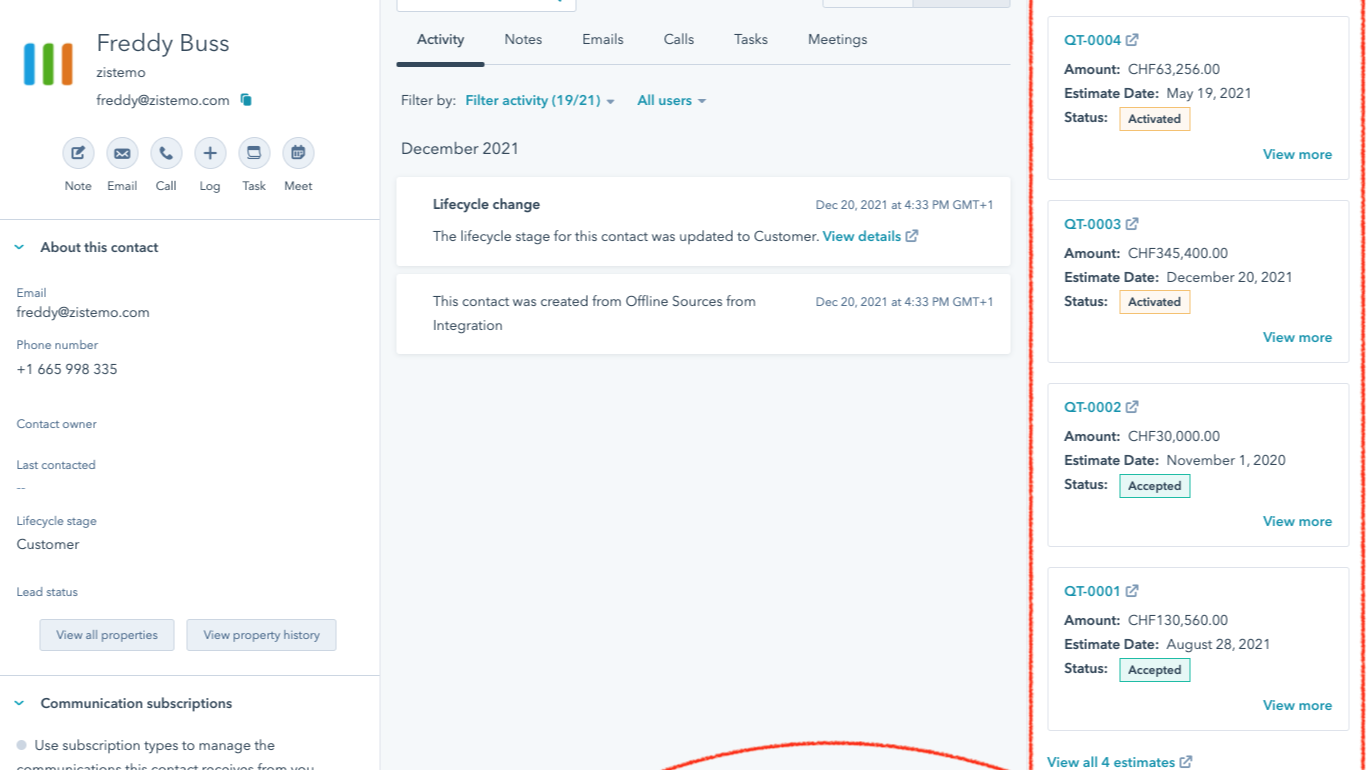Click the Note icon button
This screenshot has height=770, width=1369.
[78, 154]
